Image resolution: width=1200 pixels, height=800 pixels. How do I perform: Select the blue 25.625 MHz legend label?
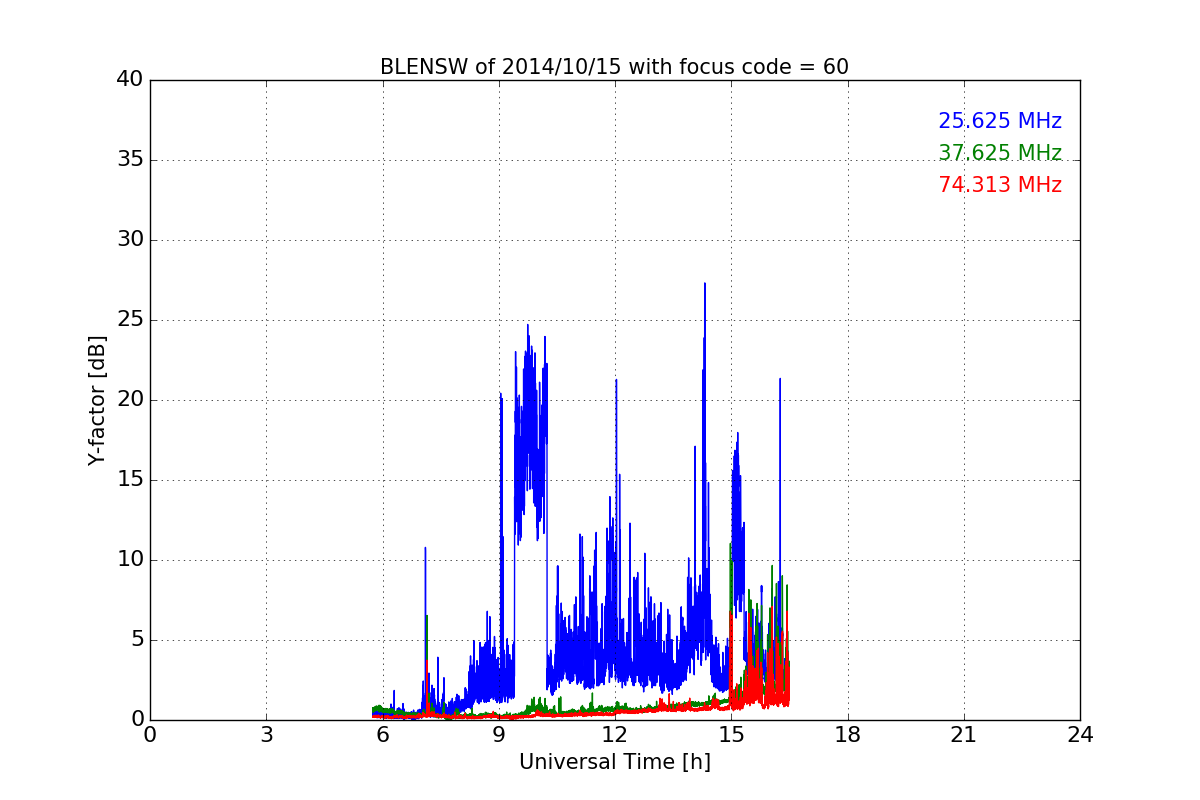pos(1000,121)
